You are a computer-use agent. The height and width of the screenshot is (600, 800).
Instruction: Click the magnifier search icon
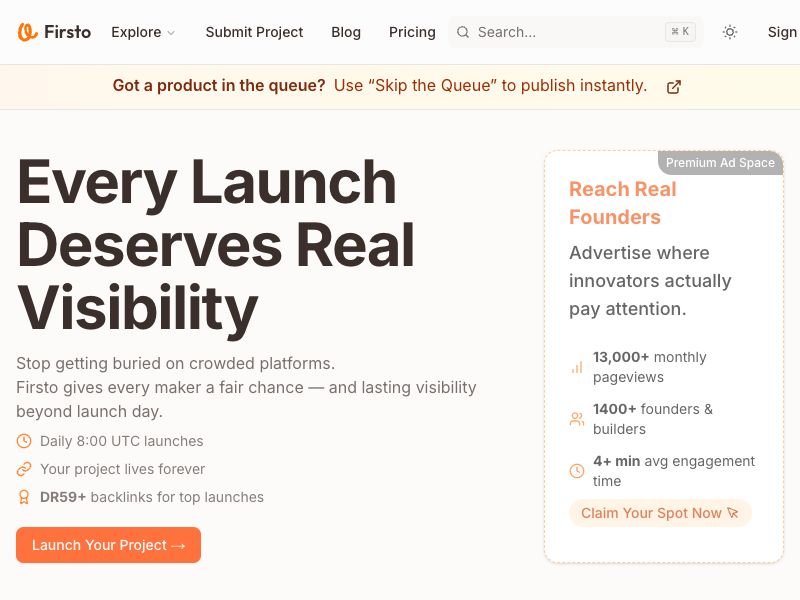point(463,32)
